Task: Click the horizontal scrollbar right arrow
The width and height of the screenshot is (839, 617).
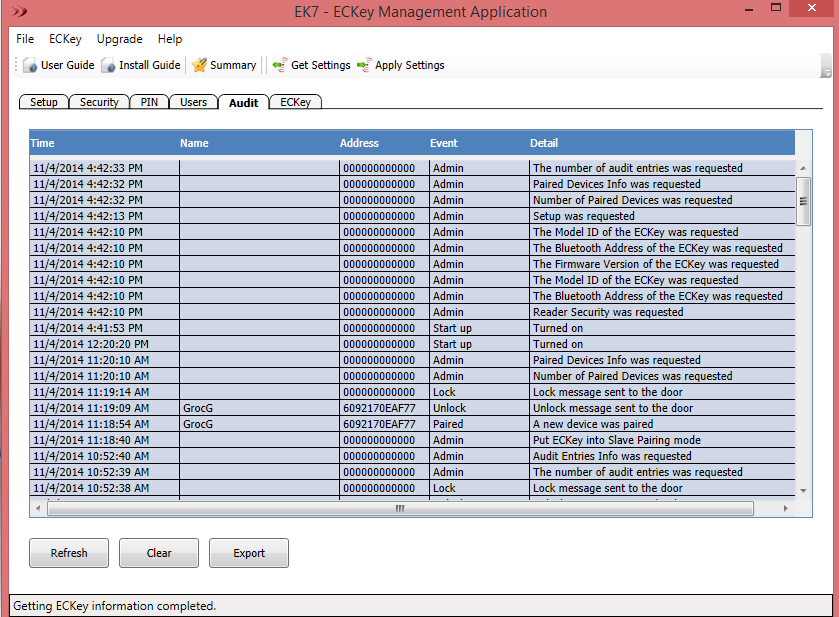Action: 785,508
